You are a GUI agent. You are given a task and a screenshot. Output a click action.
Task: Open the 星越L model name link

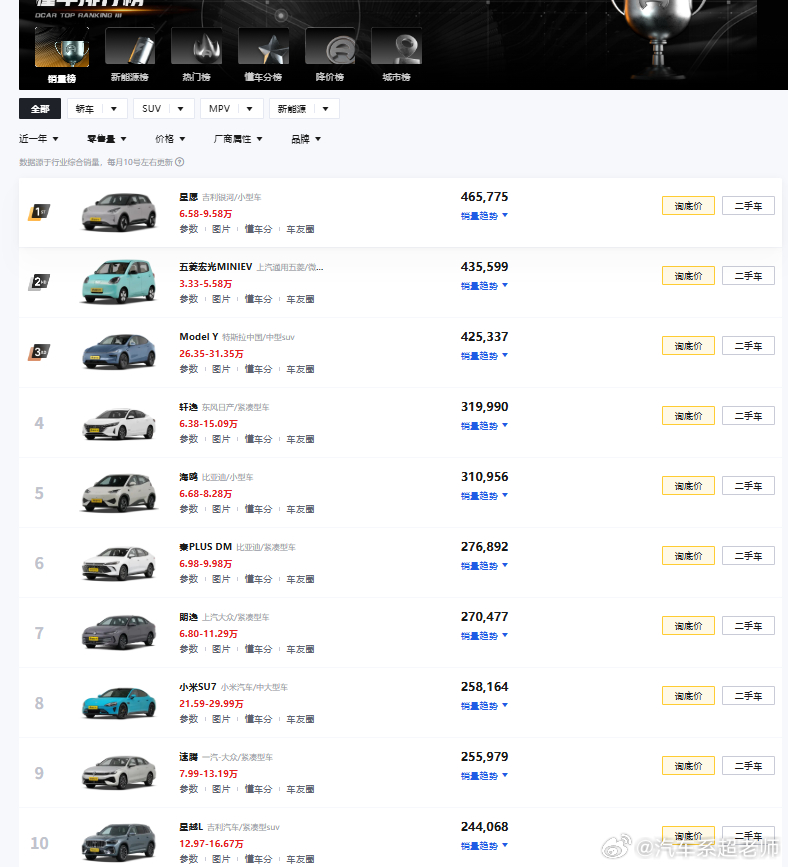191,827
